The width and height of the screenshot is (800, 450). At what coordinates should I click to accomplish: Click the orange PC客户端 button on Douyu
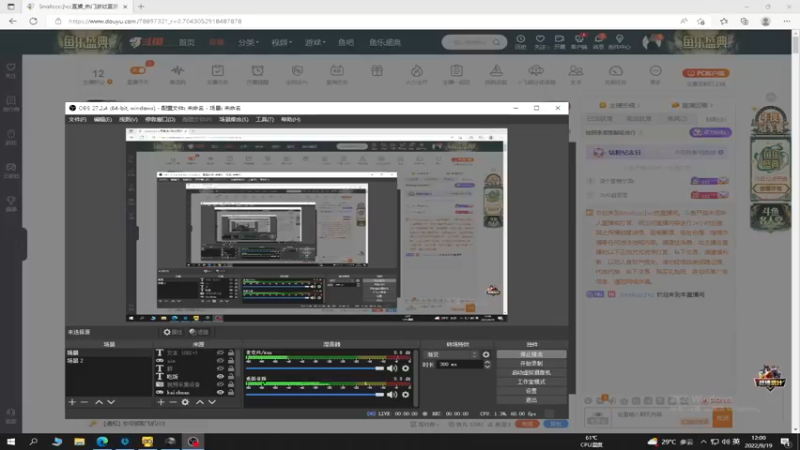click(x=706, y=73)
